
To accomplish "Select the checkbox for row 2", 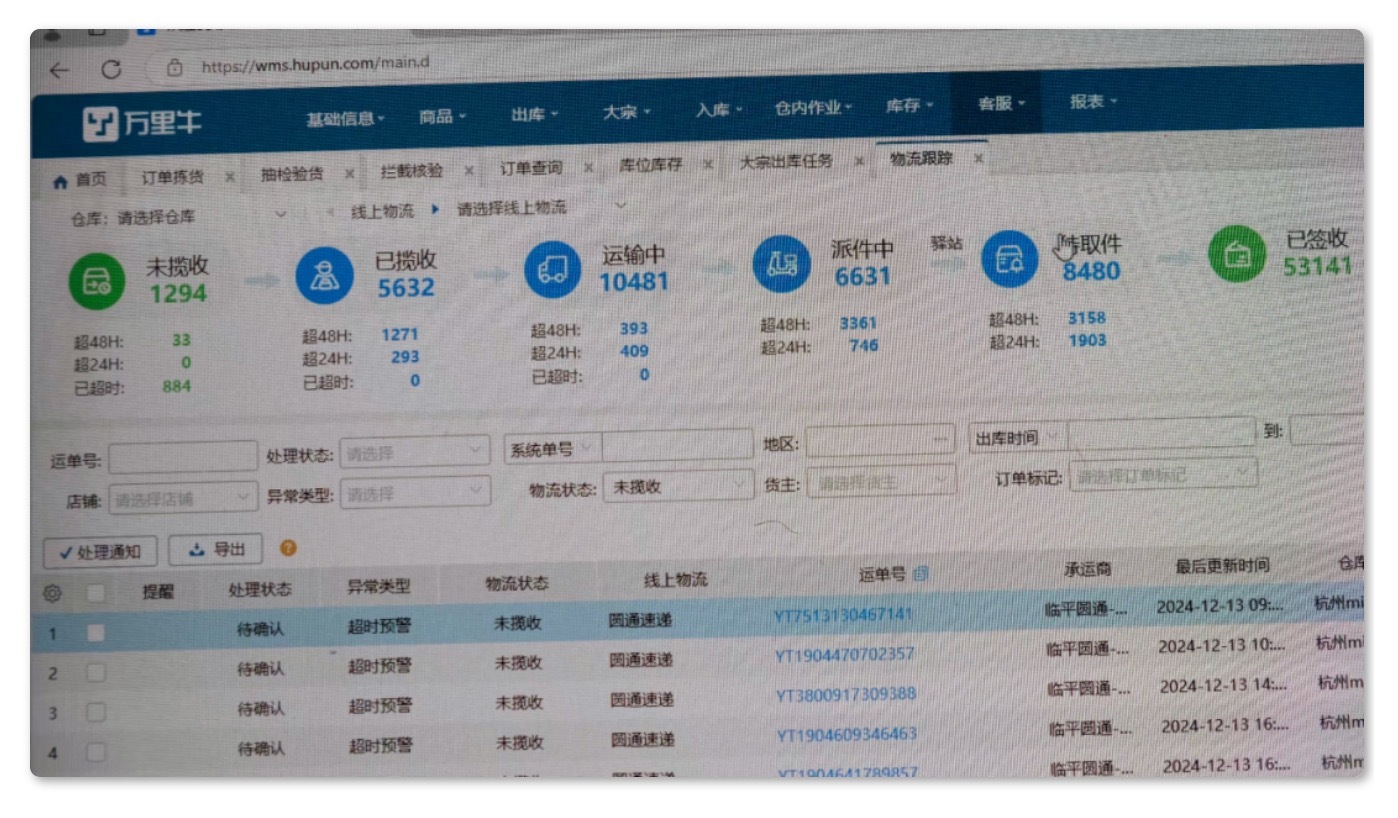I will 95,673.
